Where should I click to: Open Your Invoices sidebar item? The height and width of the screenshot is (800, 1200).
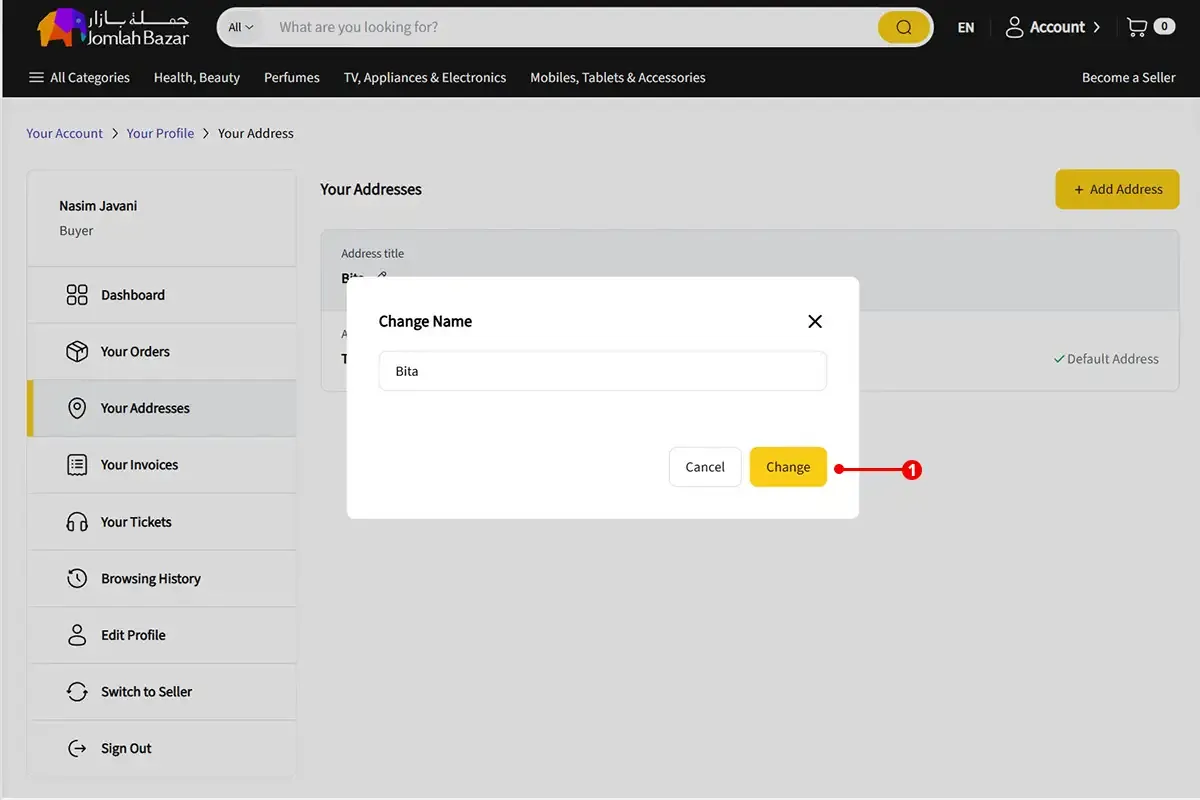tap(139, 465)
